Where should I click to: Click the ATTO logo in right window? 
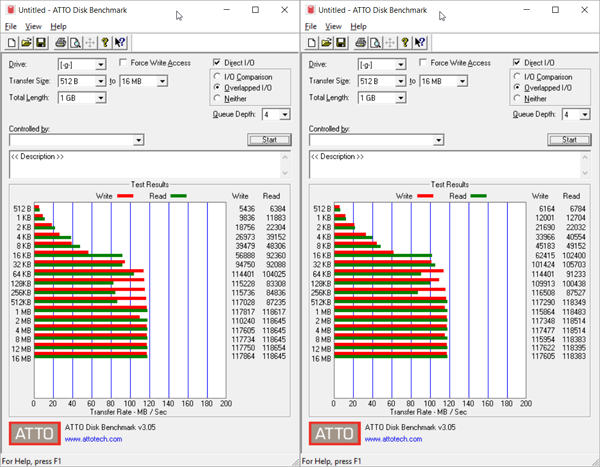pos(335,433)
